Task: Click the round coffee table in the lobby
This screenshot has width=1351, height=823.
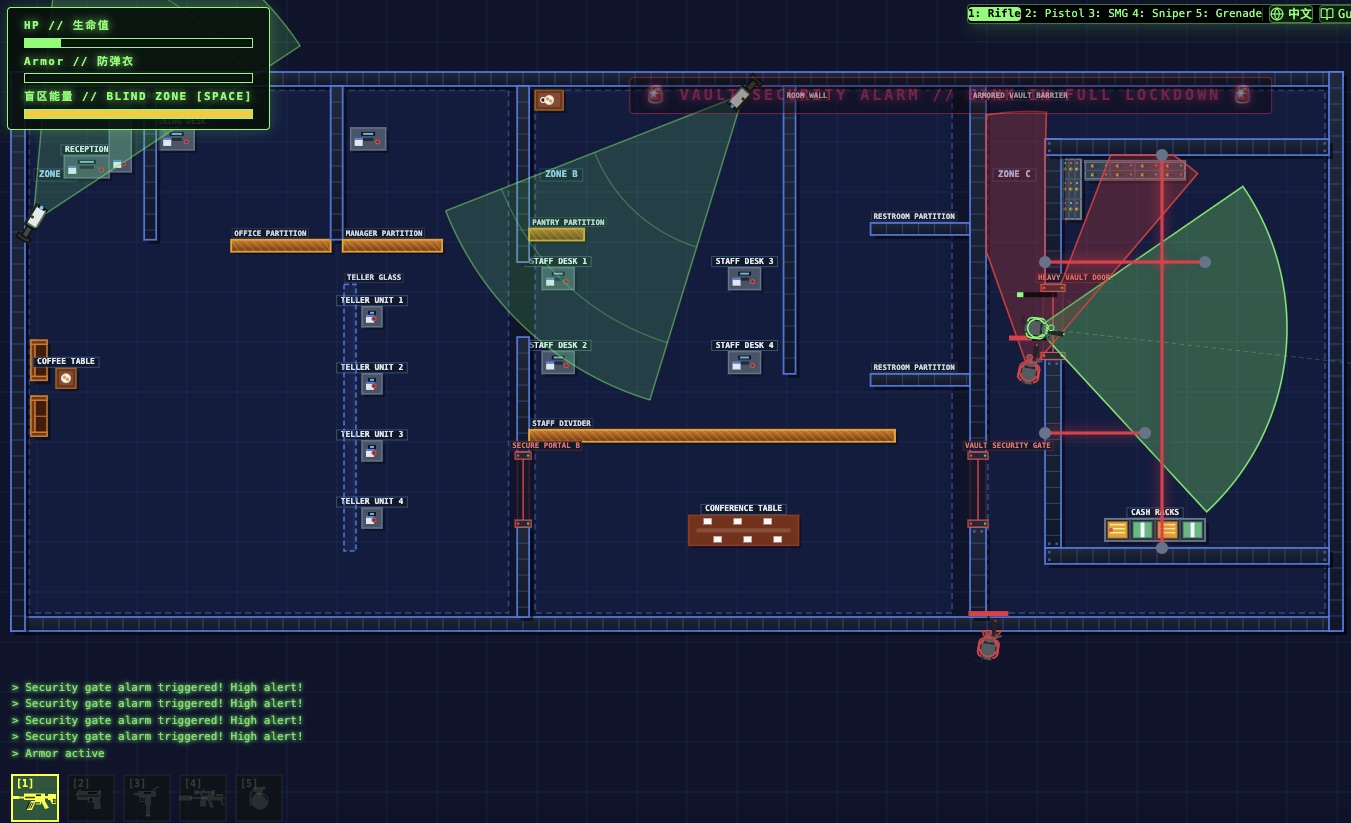Action: pos(66,378)
